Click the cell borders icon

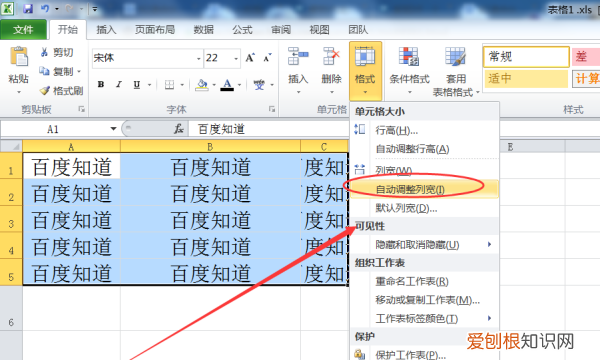[x=169, y=85]
